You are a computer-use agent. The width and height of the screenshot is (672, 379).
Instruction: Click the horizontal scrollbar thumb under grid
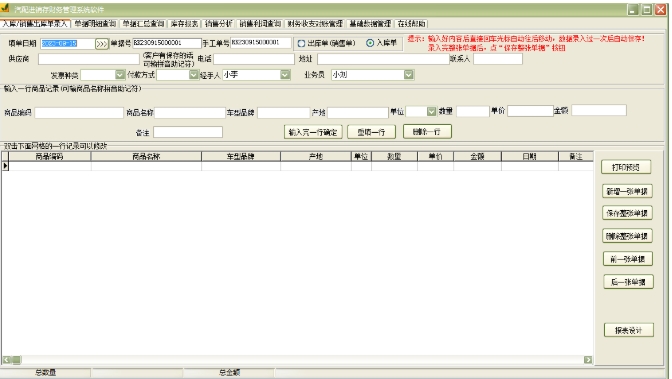(x=16, y=360)
